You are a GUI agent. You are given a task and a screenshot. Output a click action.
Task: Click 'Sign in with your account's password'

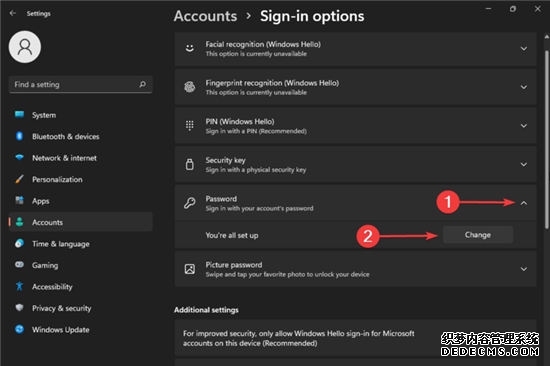point(260,208)
